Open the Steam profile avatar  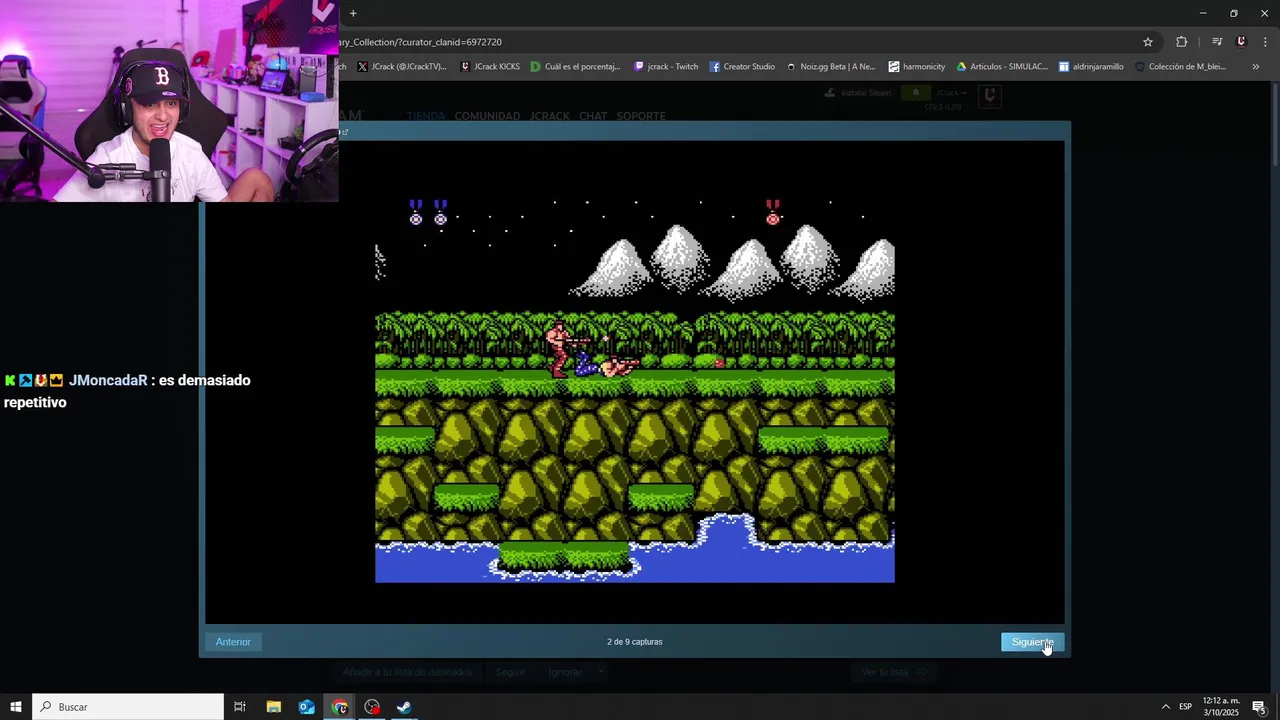click(x=989, y=96)
